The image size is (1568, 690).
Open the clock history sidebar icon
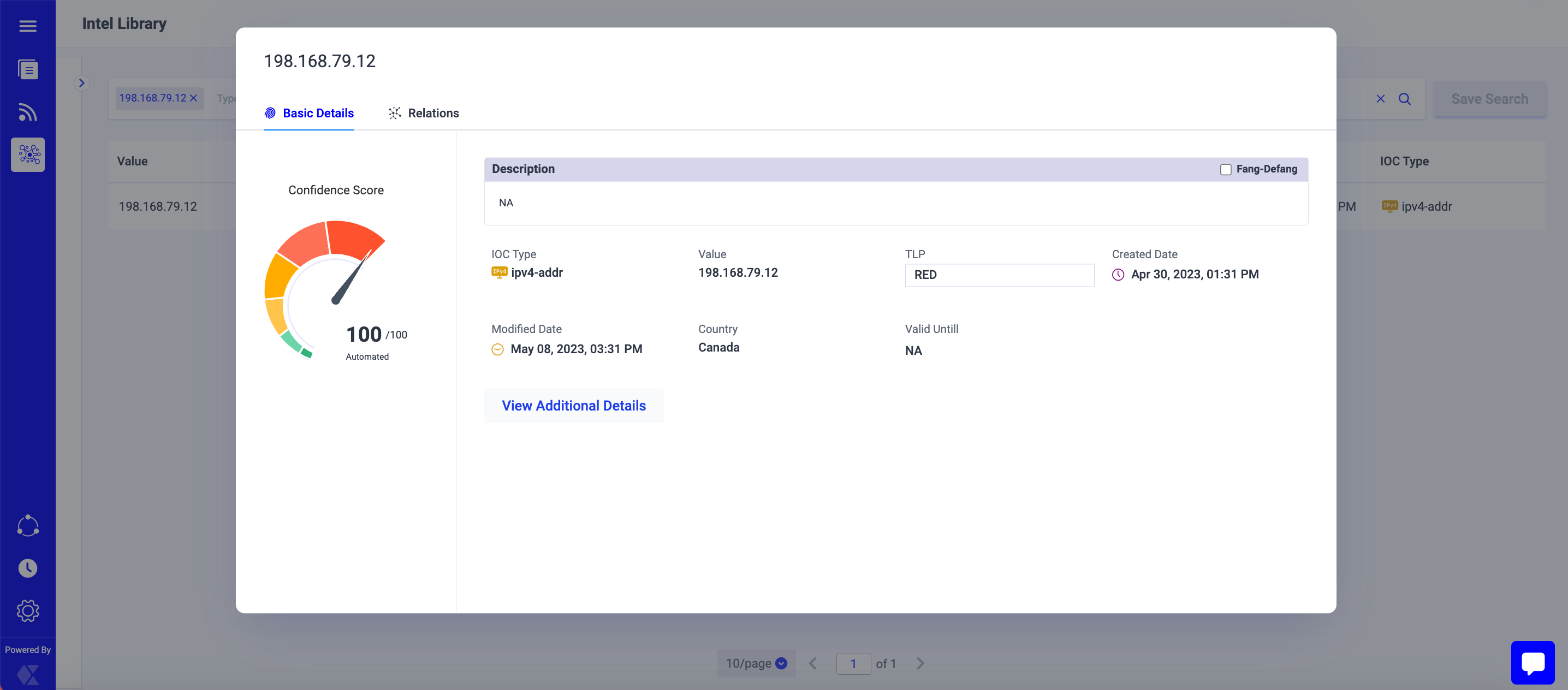[27, 568]
